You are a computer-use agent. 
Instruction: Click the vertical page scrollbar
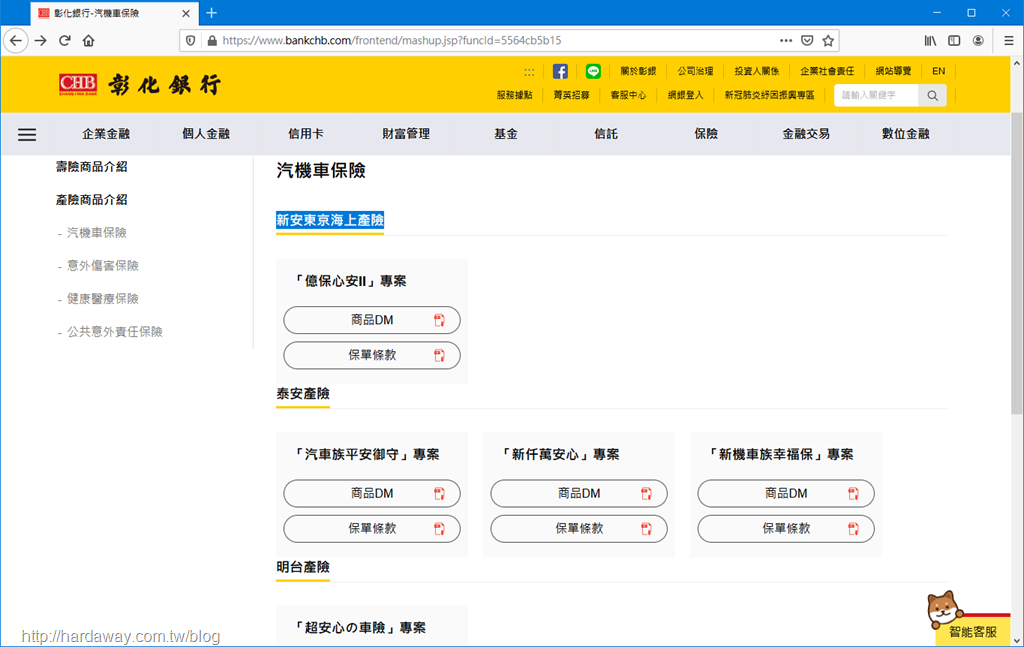point(1017,262)
